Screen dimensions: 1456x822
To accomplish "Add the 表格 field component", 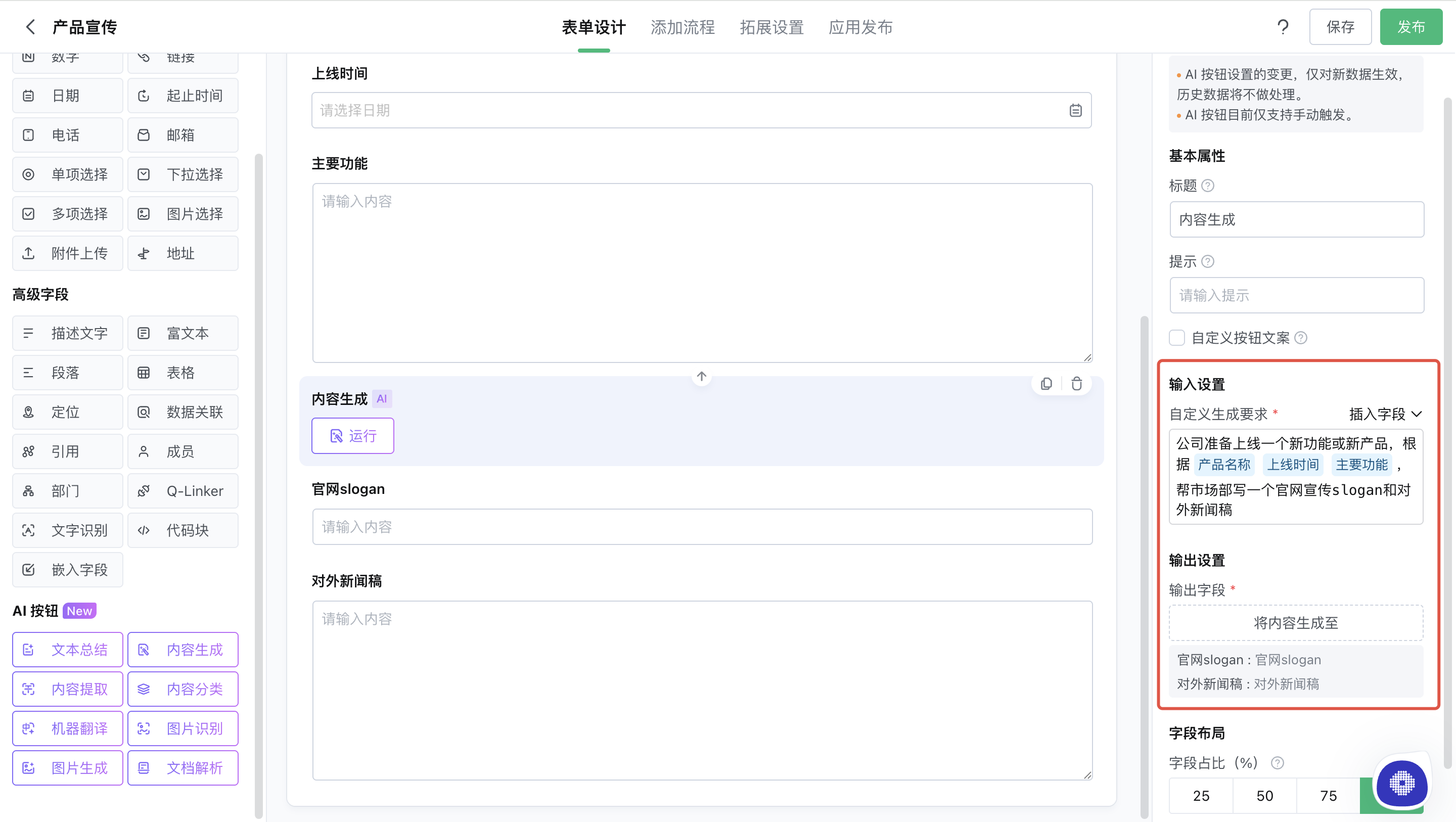I will [183, 373].
